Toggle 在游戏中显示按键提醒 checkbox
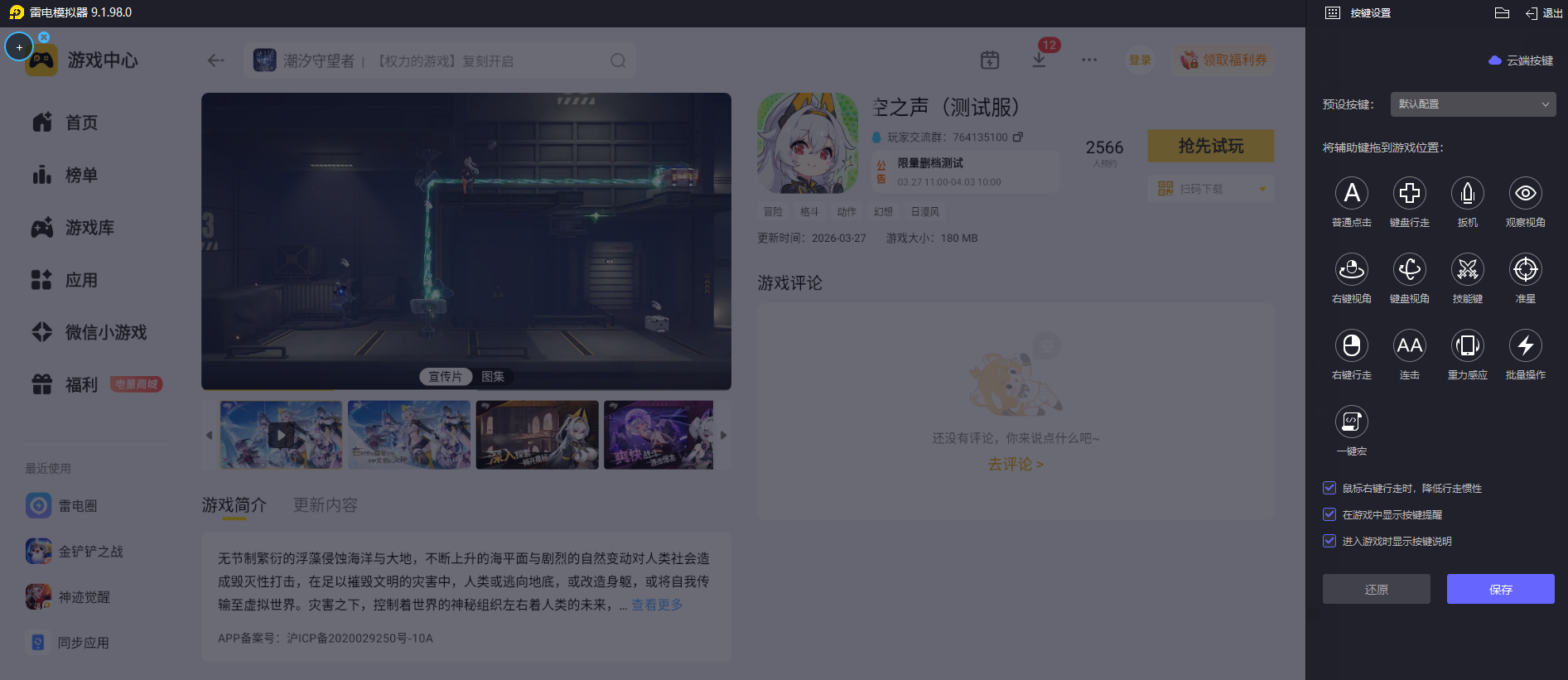The height and width of the screenshot is (680, 1568). tap(1329, 514)
